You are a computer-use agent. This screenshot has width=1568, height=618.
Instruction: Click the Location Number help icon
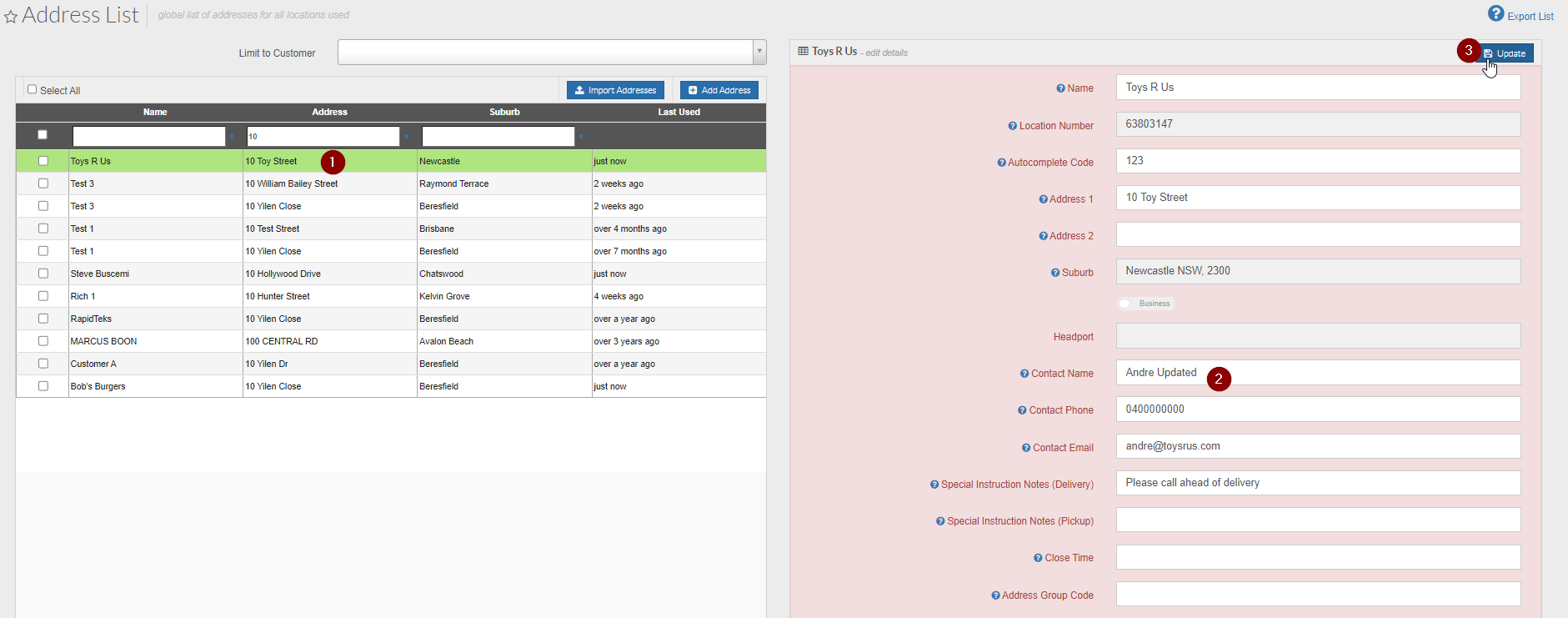[1012, 126]
